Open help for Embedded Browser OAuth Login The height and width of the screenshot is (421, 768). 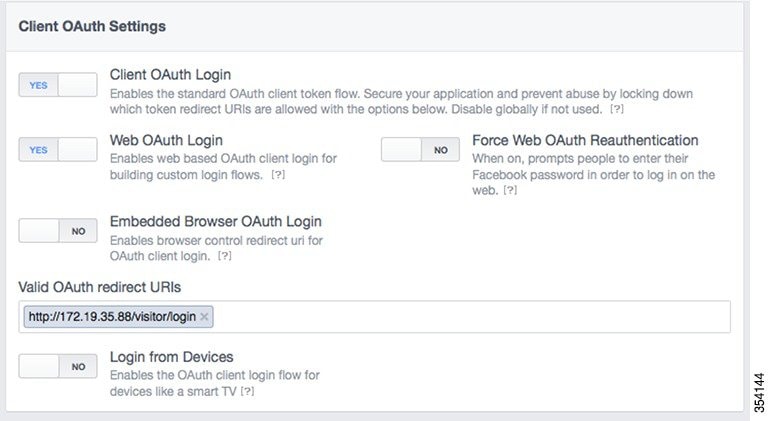click(224, 256)
